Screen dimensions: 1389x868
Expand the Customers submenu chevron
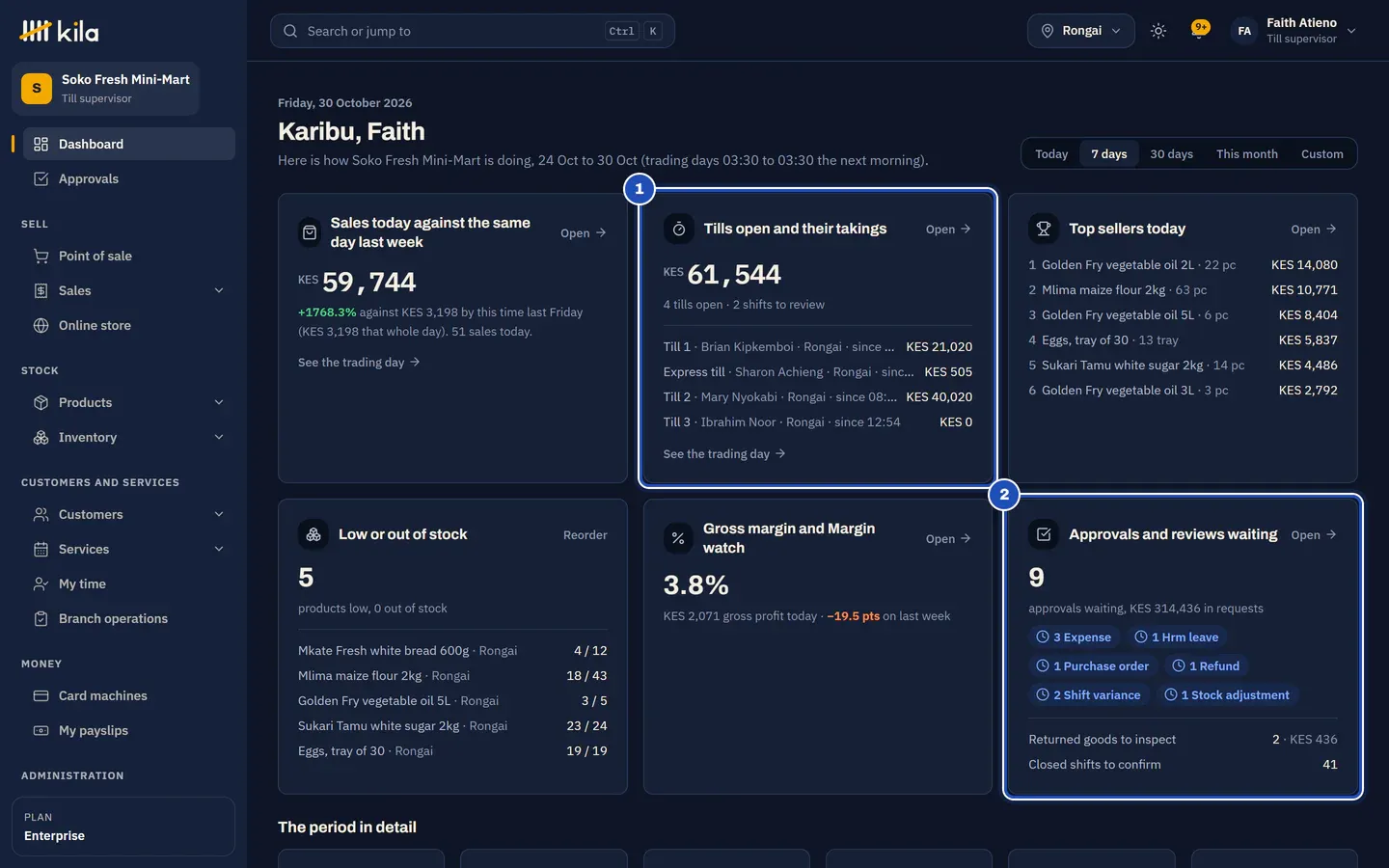point(219,514)
